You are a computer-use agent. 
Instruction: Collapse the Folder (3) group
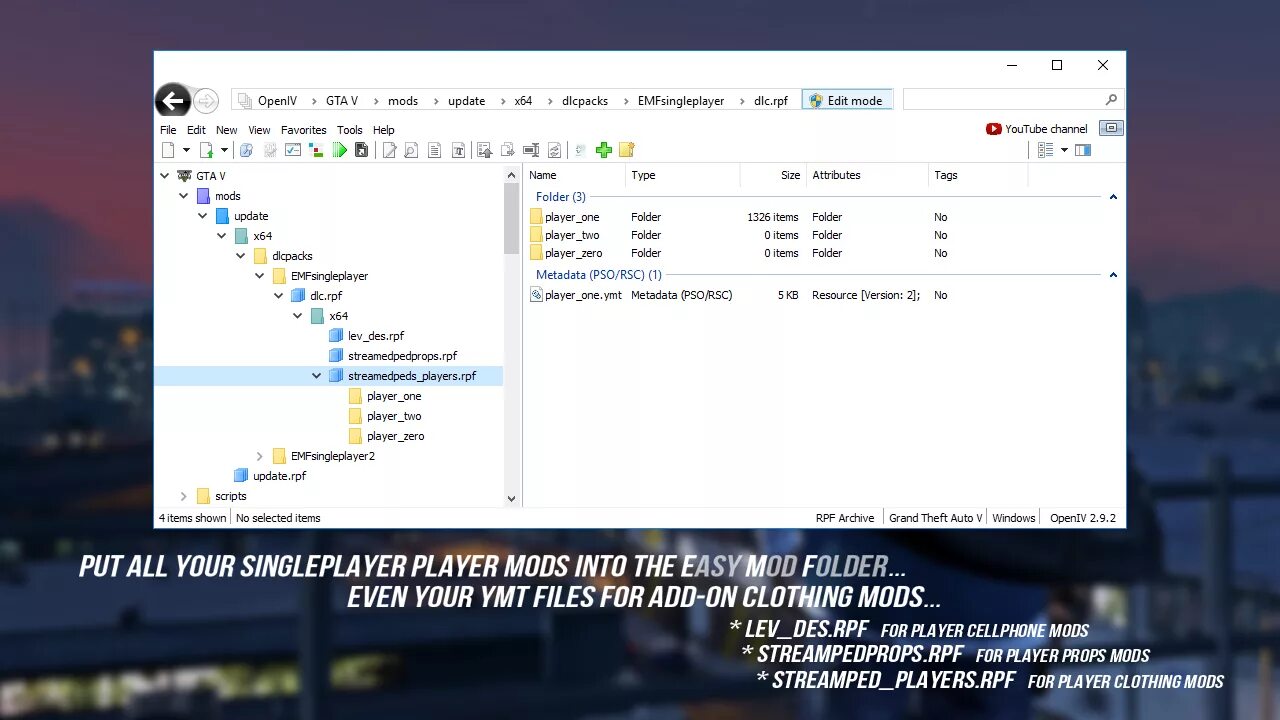click(x=1113, y=197)
